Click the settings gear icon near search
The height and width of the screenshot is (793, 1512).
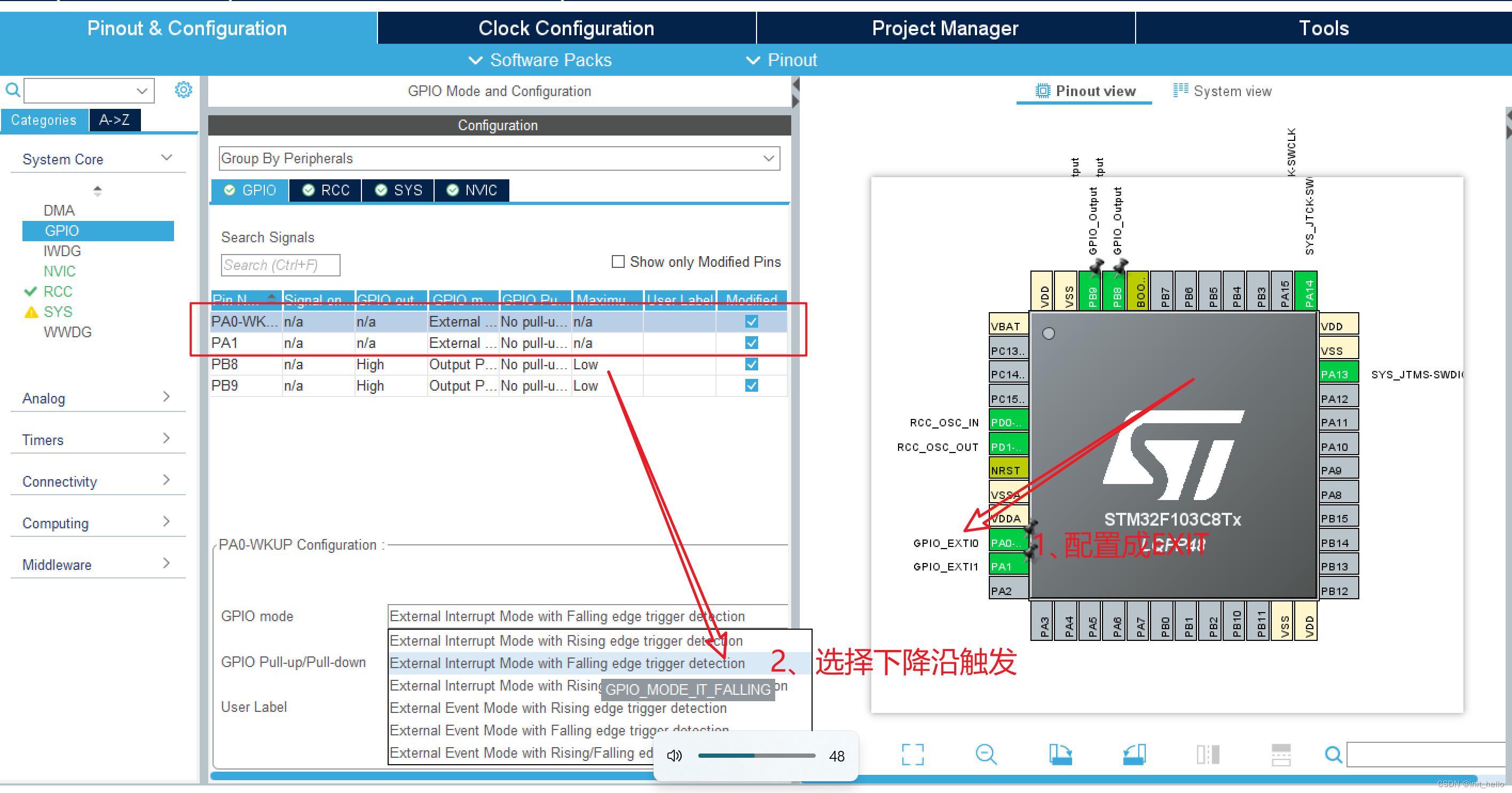(x=183, y=90)
